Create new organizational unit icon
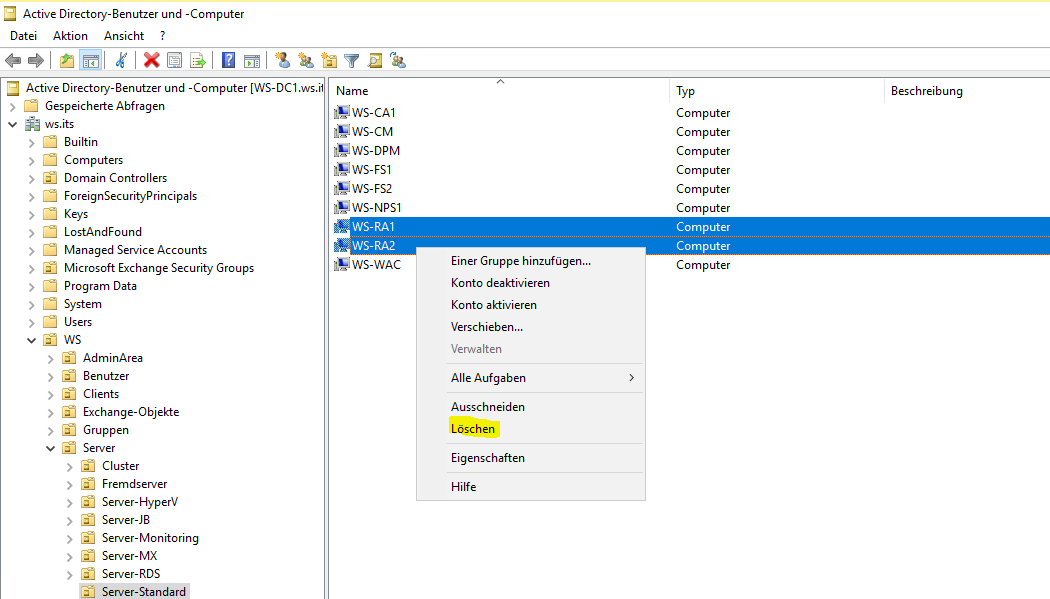The width and height of the screenshot is (1050, 599). point(329,61)
